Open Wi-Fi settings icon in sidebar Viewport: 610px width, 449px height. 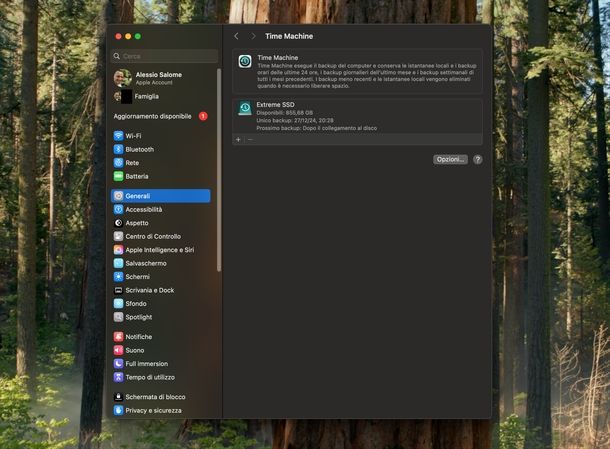coord(118,136)
